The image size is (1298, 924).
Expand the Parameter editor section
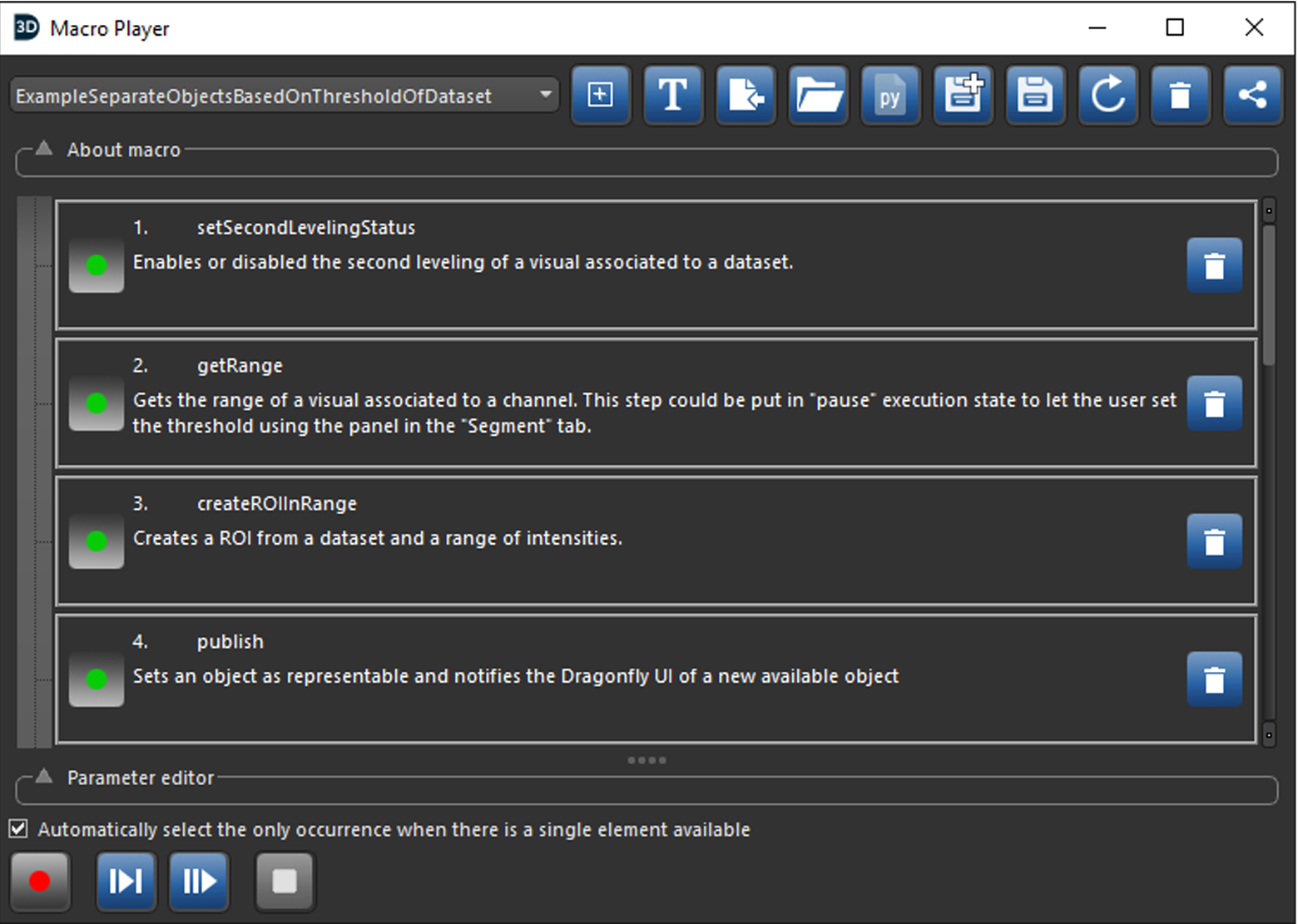coord(44,778)
